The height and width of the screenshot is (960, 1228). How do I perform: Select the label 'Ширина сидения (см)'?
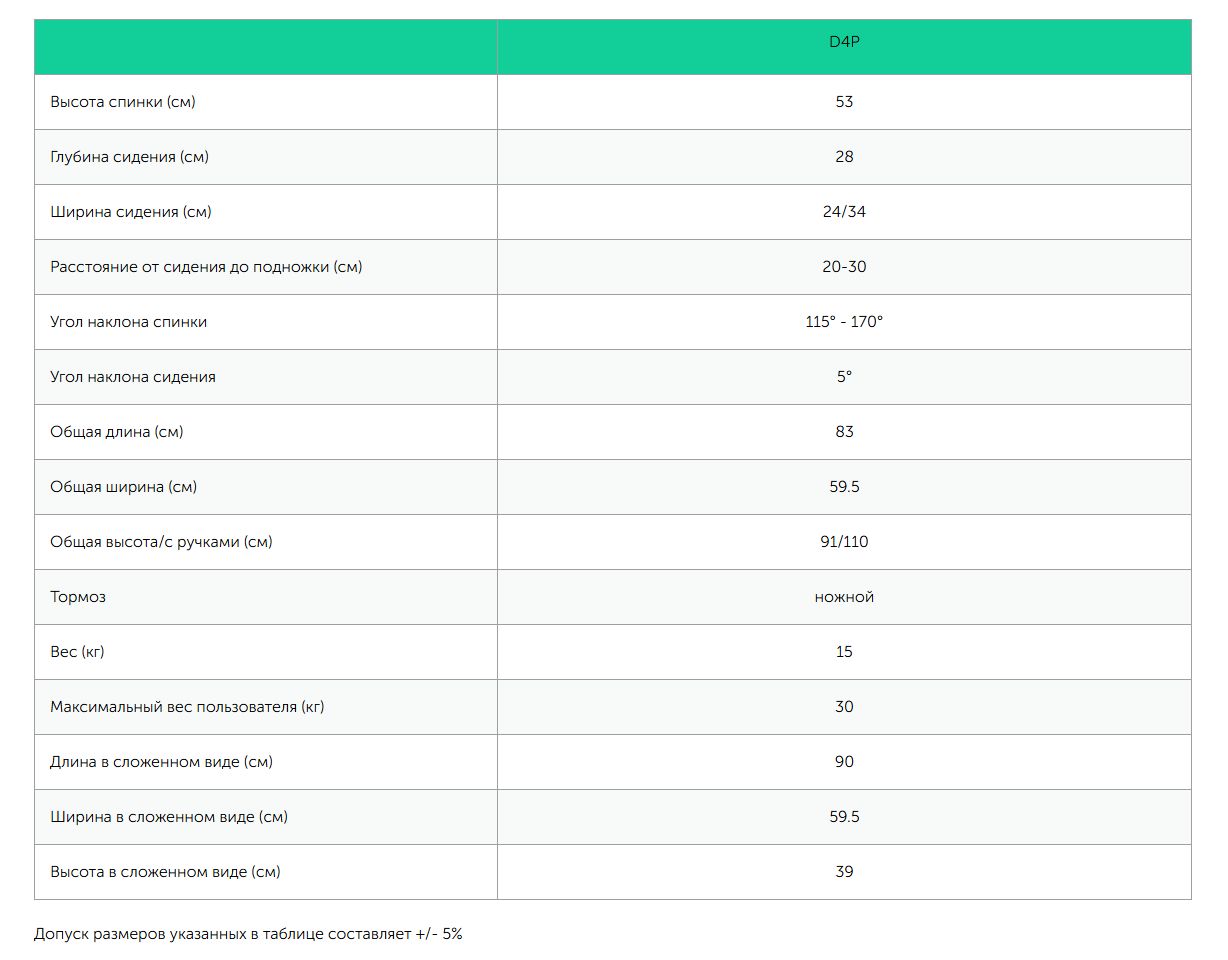(131, 212)
